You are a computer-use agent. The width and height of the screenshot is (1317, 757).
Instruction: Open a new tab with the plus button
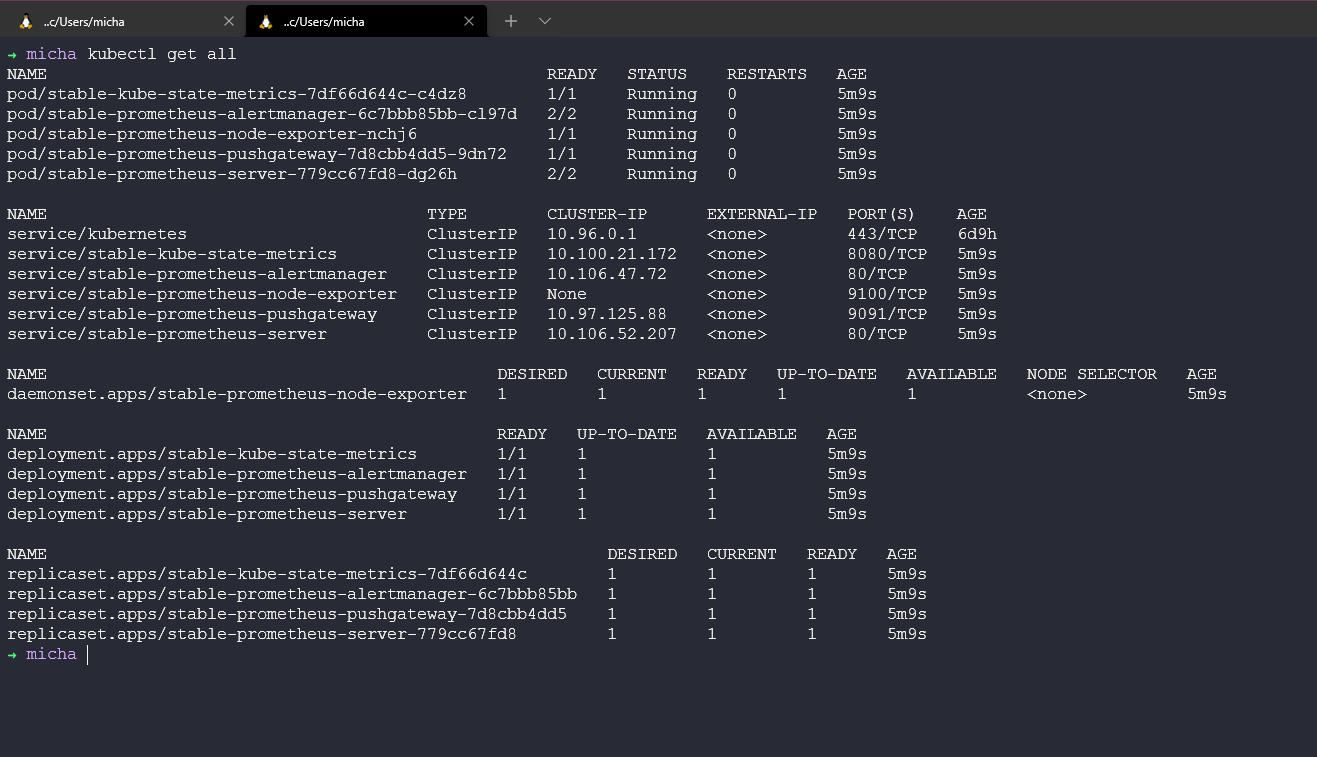511,21
